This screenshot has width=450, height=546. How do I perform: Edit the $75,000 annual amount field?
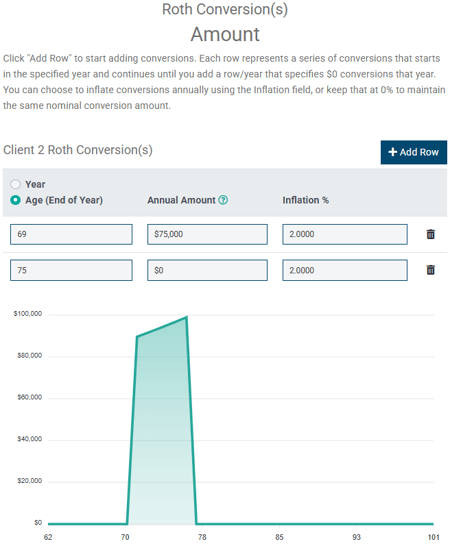pyautogui.click(x=207, y=234)
